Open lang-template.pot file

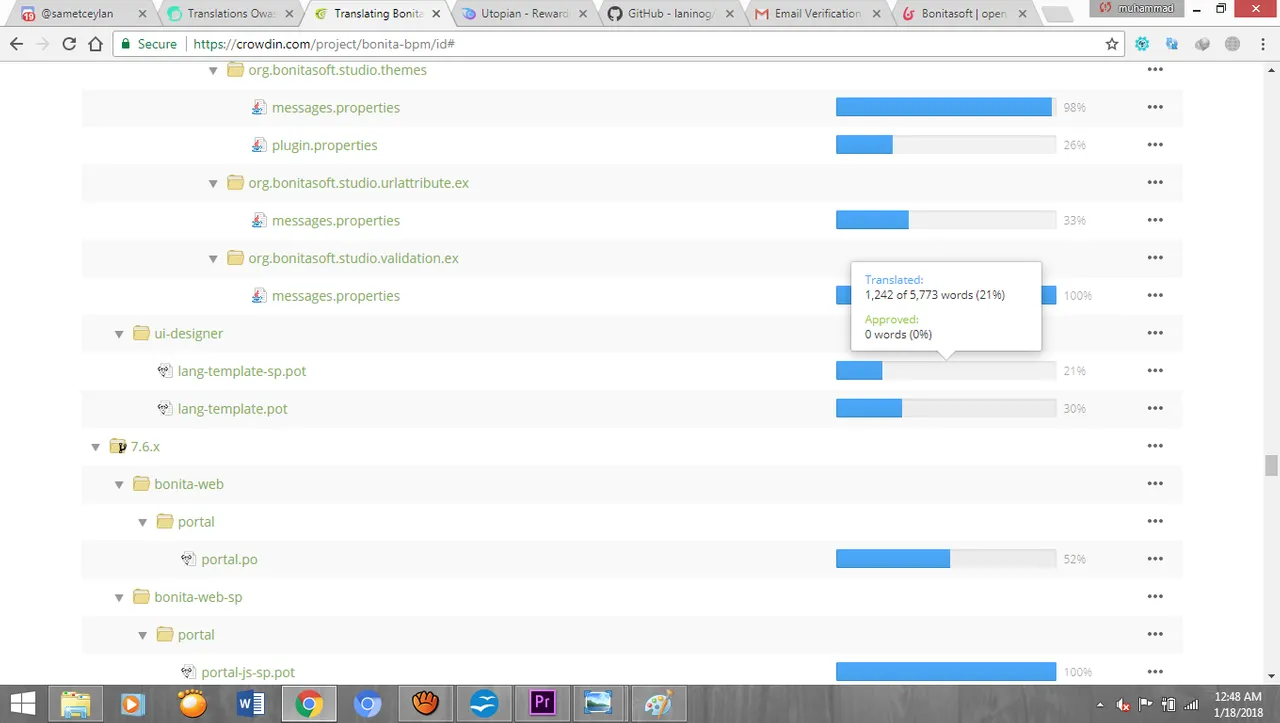pyautogui.click(x=233, y=409)
